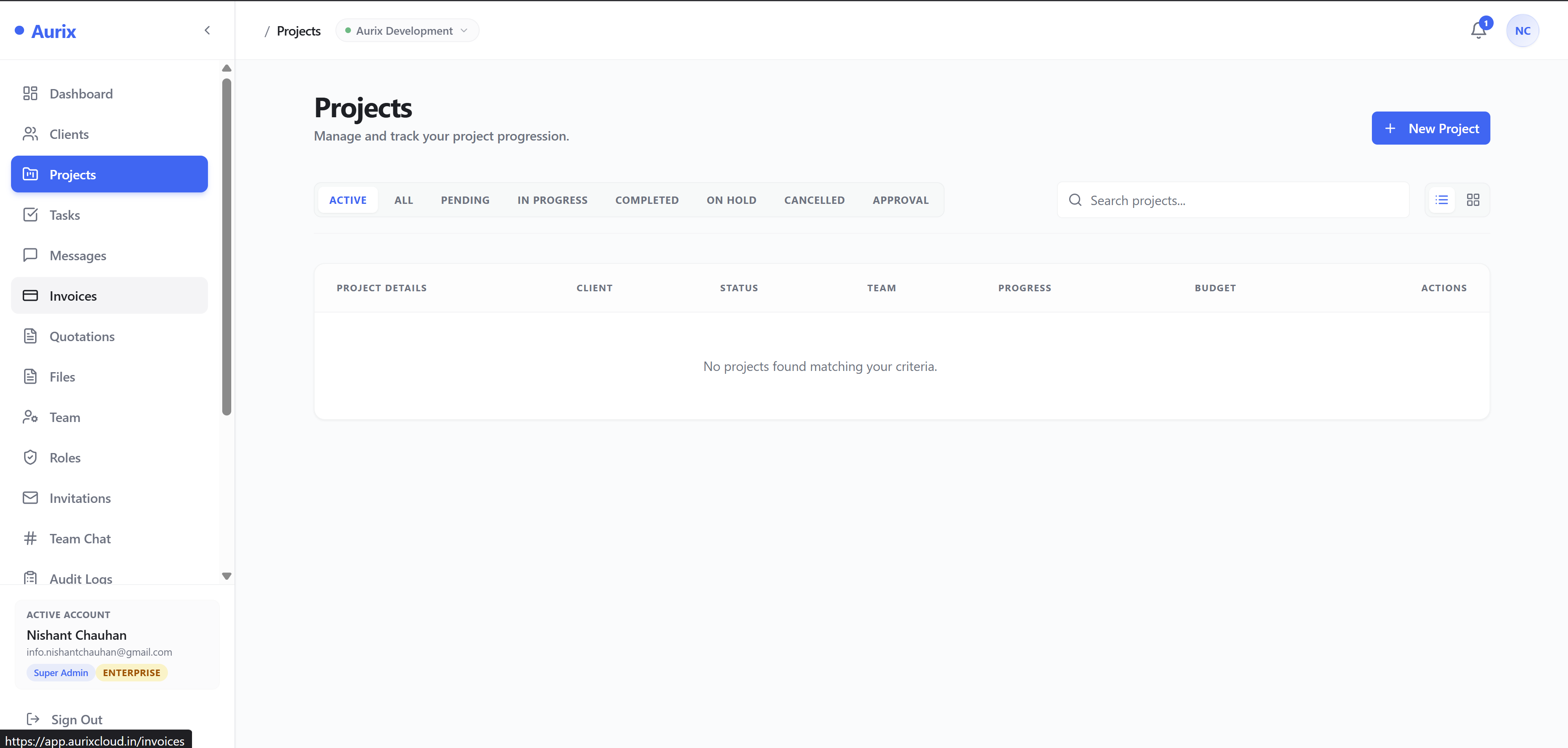Click the Dashboard grid icon in sidebar
1568x748 pixels.
coord(30,93)
